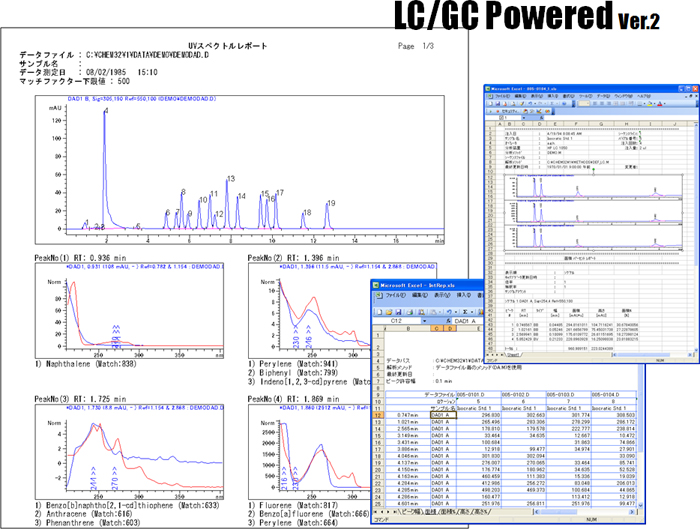This screenshot has height=529, width=700.
Task: Click formula bar showing DAD1 A
Action: pos(467,321)
